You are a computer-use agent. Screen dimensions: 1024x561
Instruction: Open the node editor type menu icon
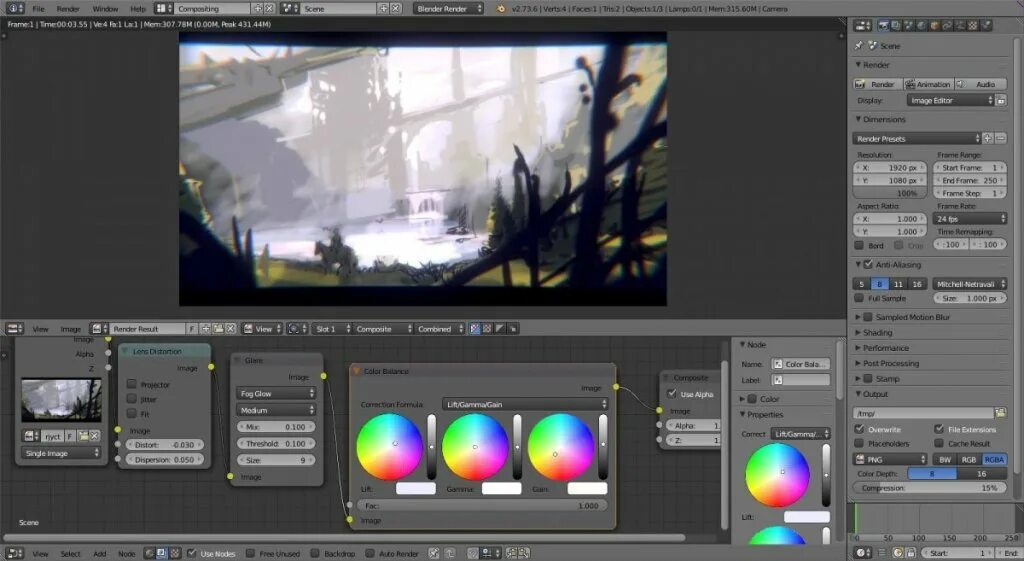point(12,553)
